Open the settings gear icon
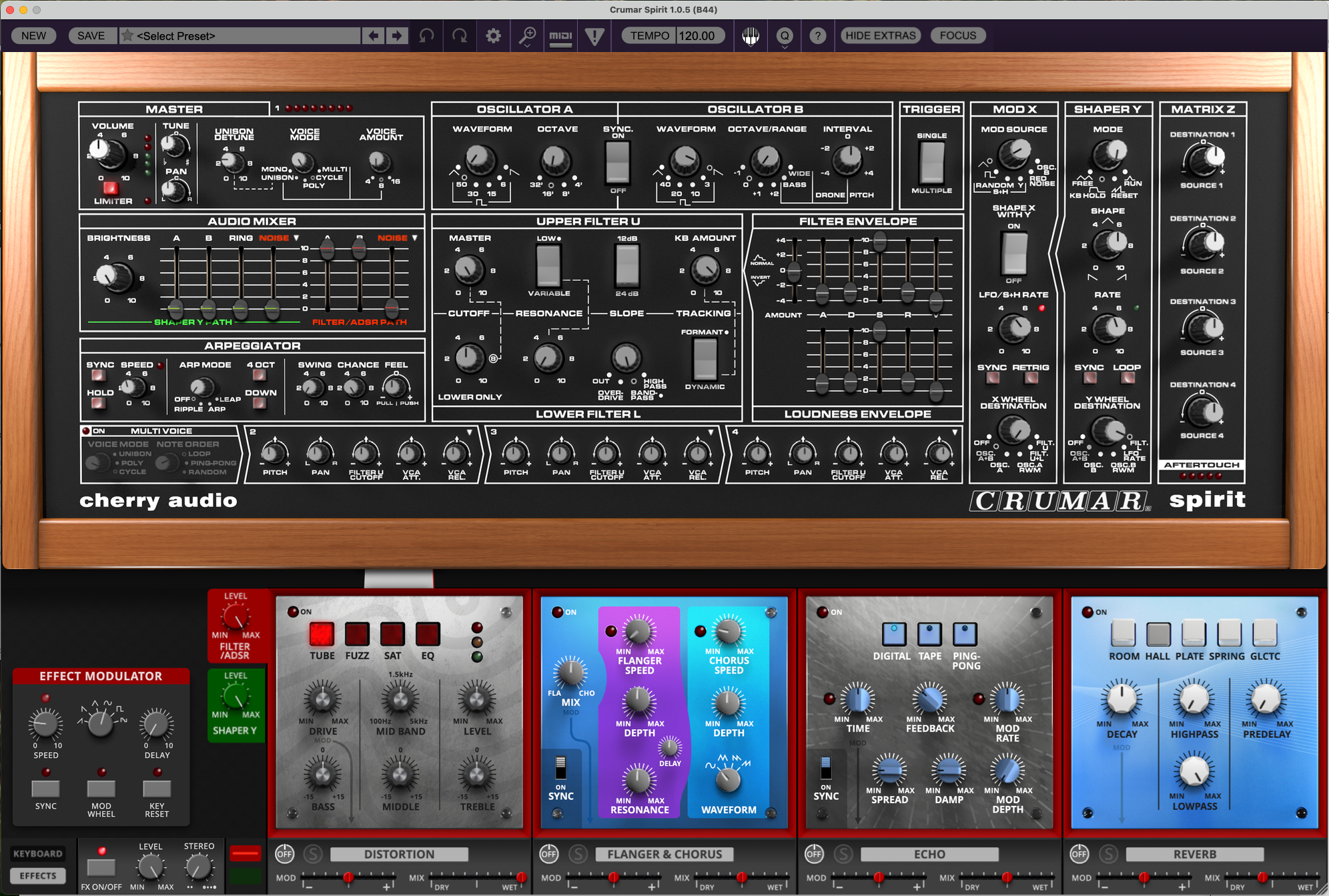This screenshot has height=896, width=1329. (493, 36)
